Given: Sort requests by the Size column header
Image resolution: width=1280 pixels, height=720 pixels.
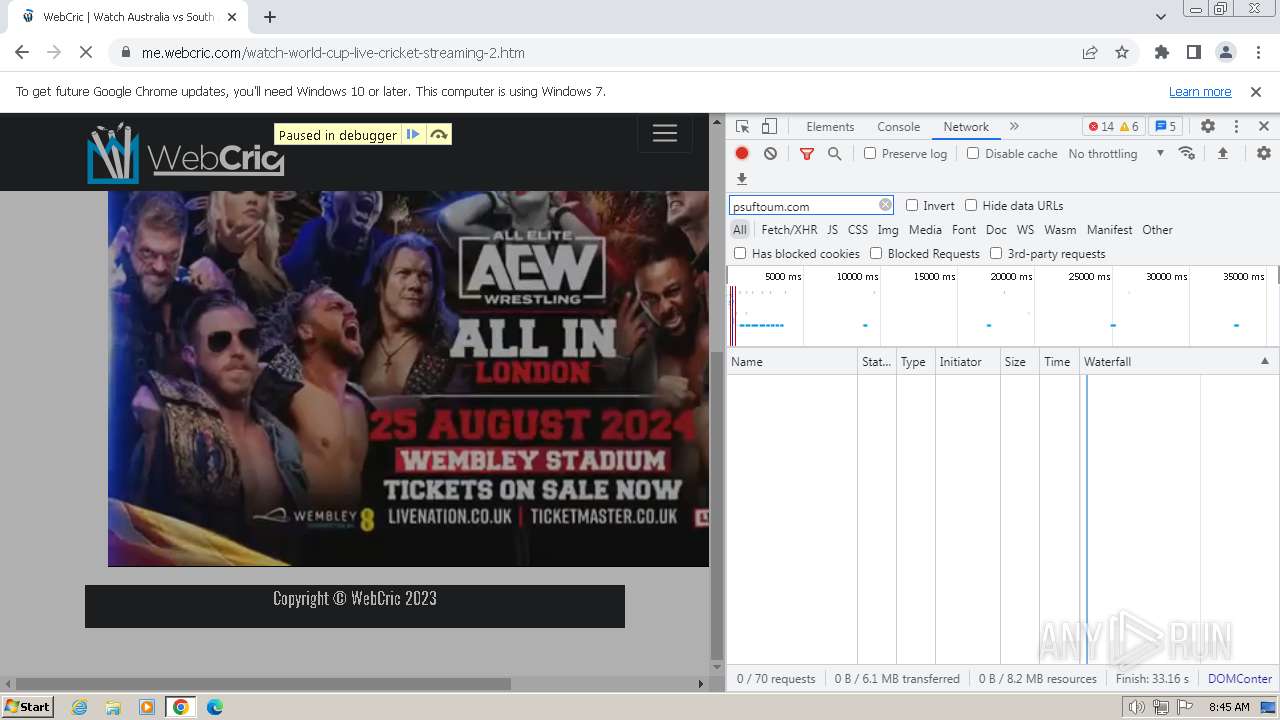Looking at the screenshot, I should [1020, 361].
